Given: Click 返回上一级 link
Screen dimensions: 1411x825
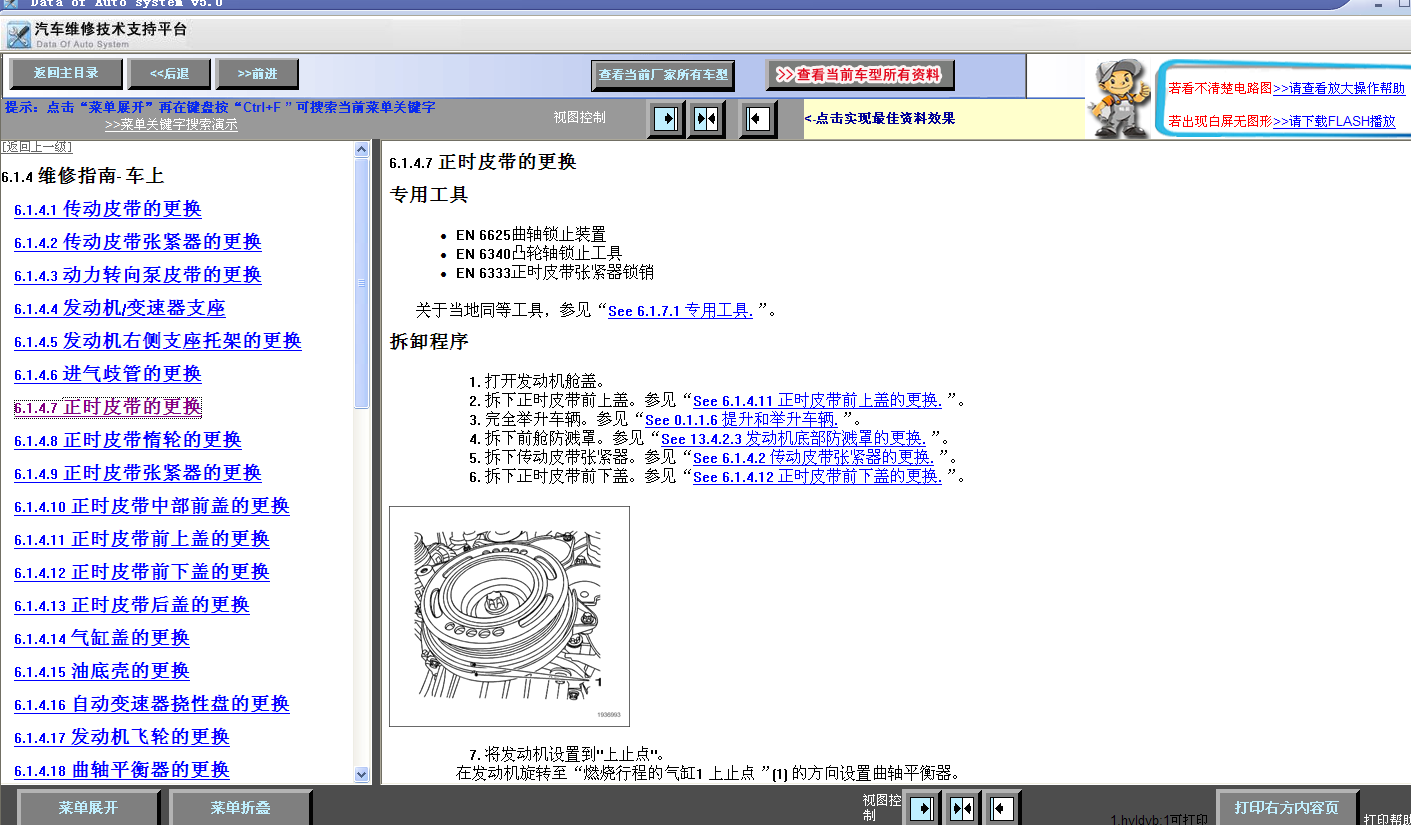Looking at the screenshot, I should coord(37,147).
